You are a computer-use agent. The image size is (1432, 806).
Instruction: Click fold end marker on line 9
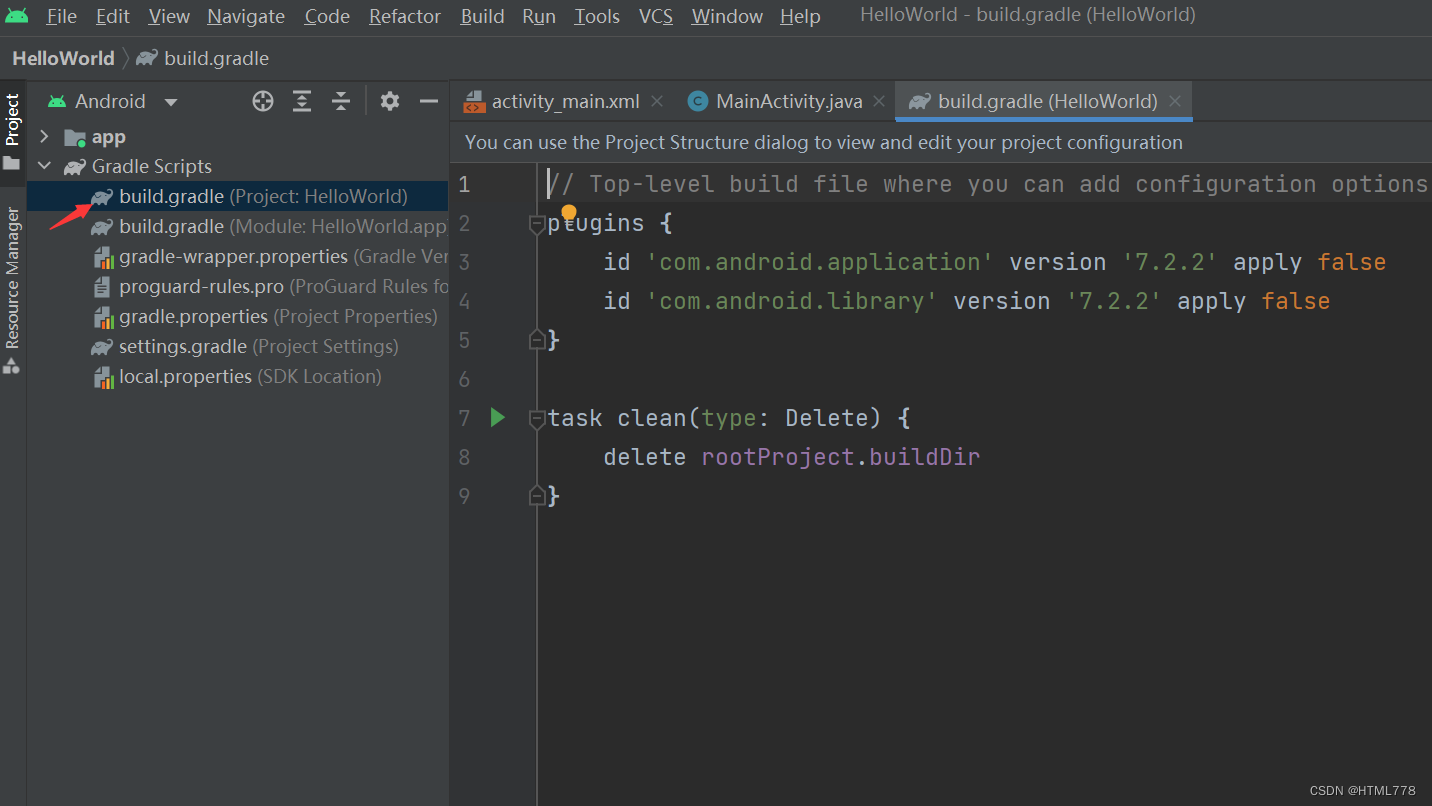pyautogui.click(x=537, y=495)
